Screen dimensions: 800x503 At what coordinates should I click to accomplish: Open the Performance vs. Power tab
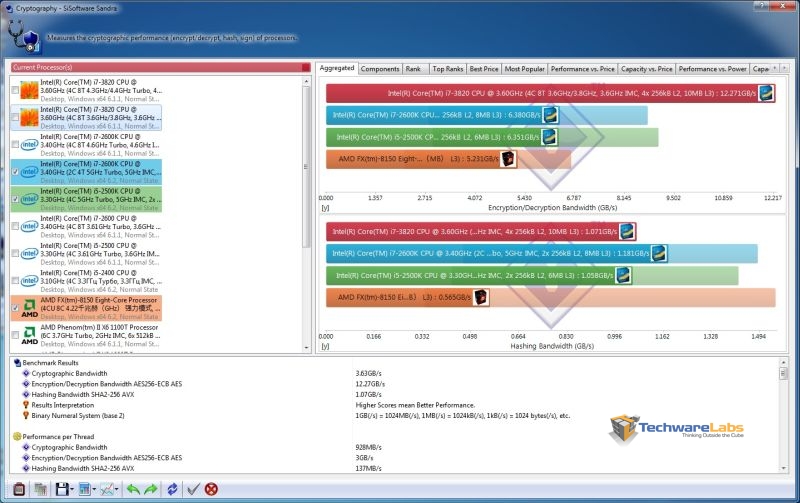point(712,68)
